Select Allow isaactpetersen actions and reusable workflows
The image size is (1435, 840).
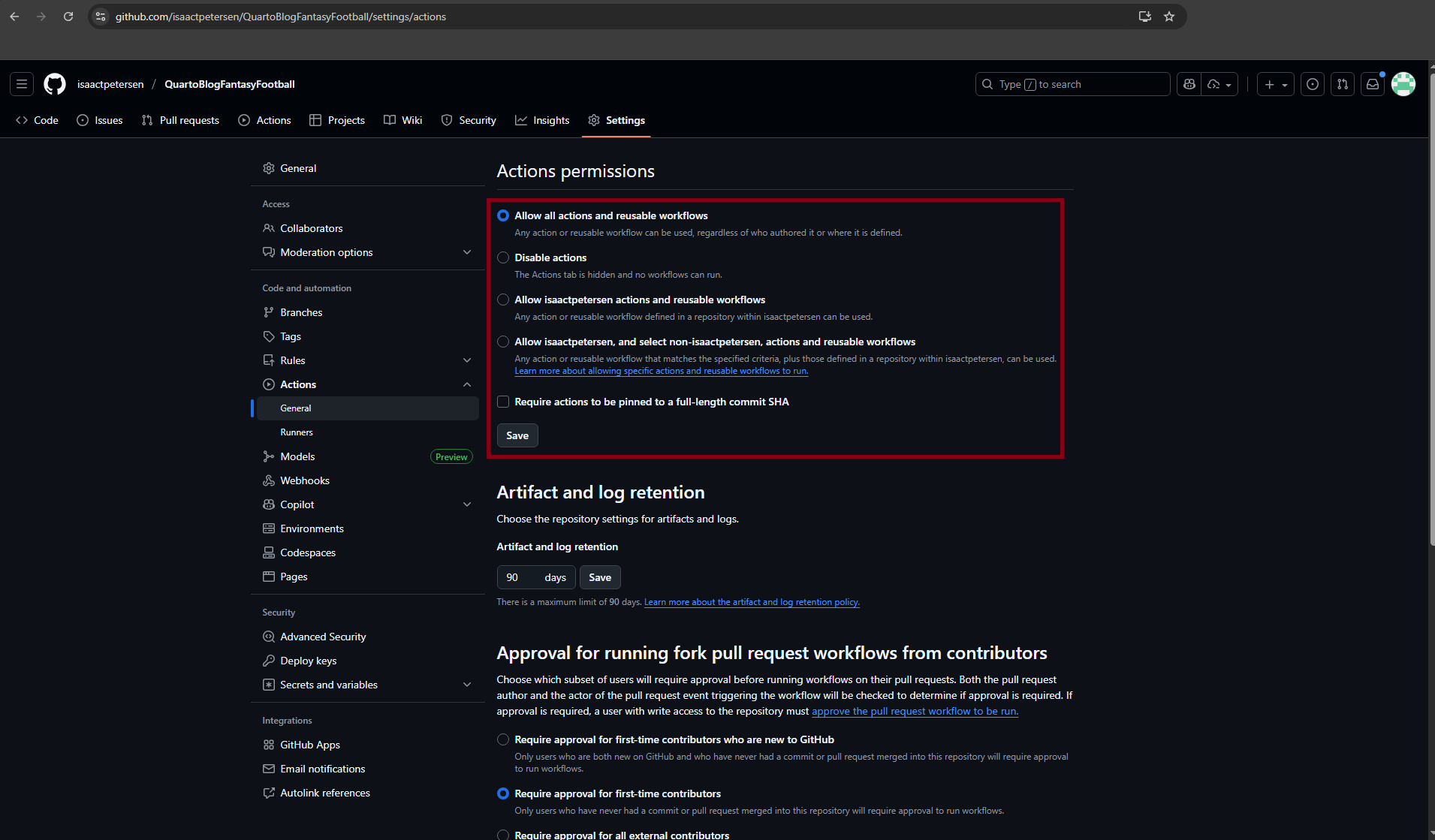coord(503,300)
